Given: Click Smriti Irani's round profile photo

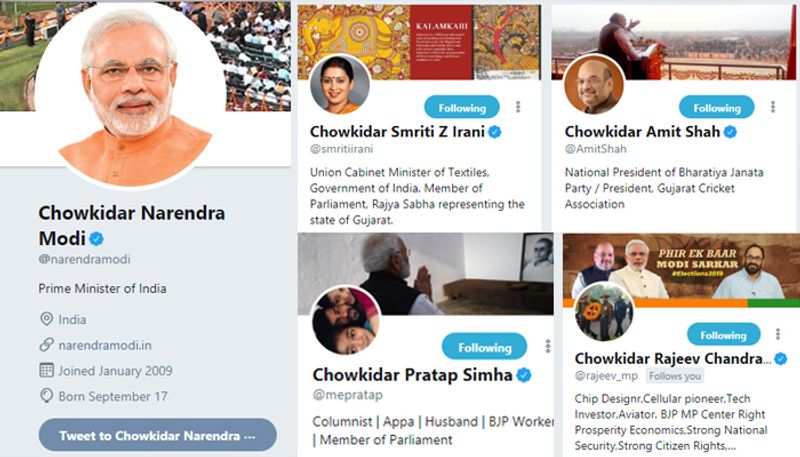Looking at the screenshot, I should coord(340,84).
